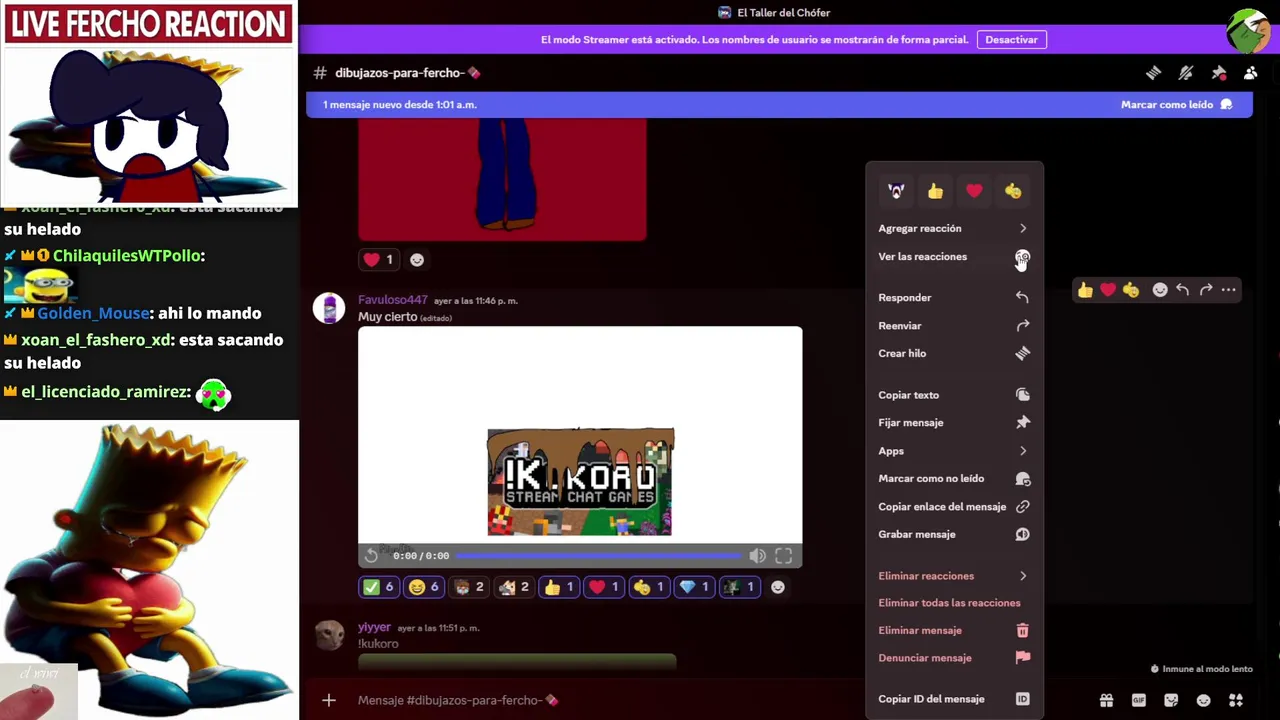Open yiyyer username profile

tap(374, 628)
